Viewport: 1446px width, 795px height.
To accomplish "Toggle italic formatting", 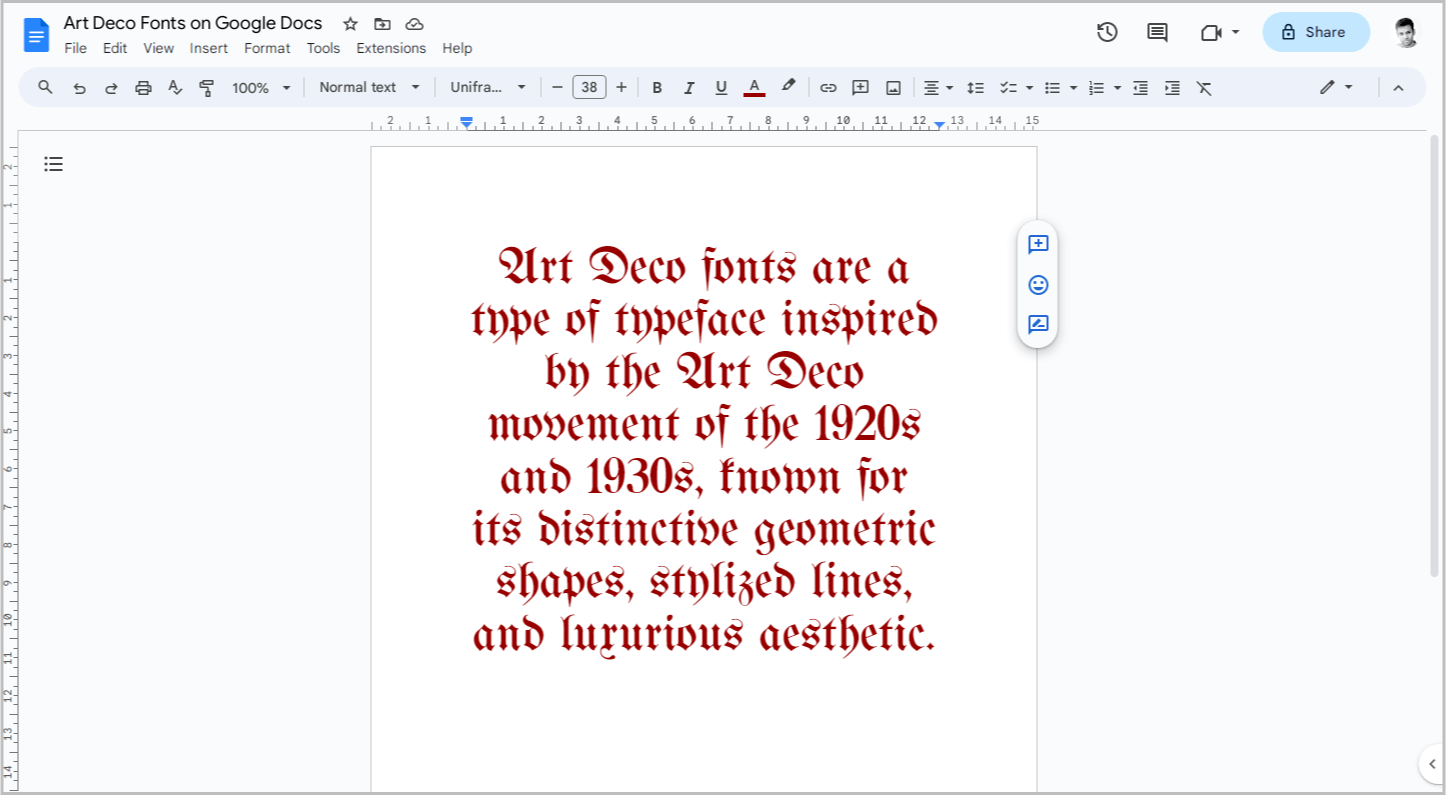I will pyautogui.click(x=689, y=87).
